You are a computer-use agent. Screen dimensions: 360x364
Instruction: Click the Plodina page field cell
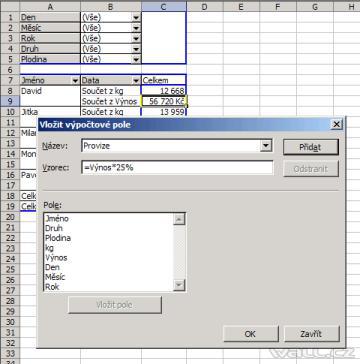50,59
